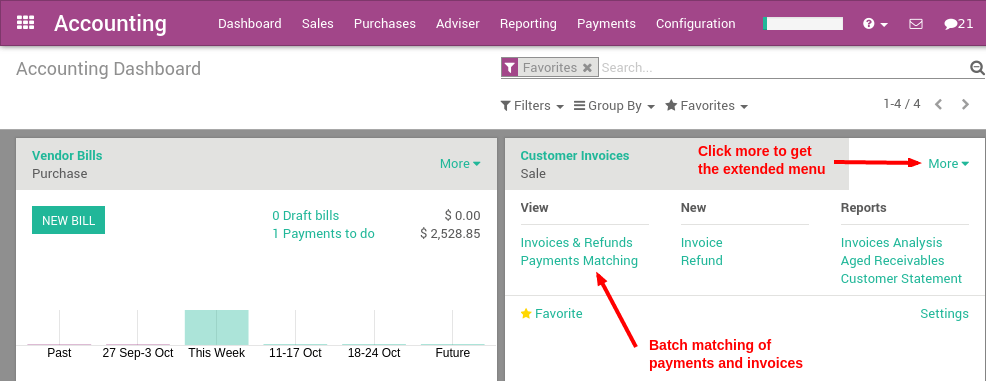Go to next page arrow
The width and height of the screenshot is (986, 381).
pos(966,104)
